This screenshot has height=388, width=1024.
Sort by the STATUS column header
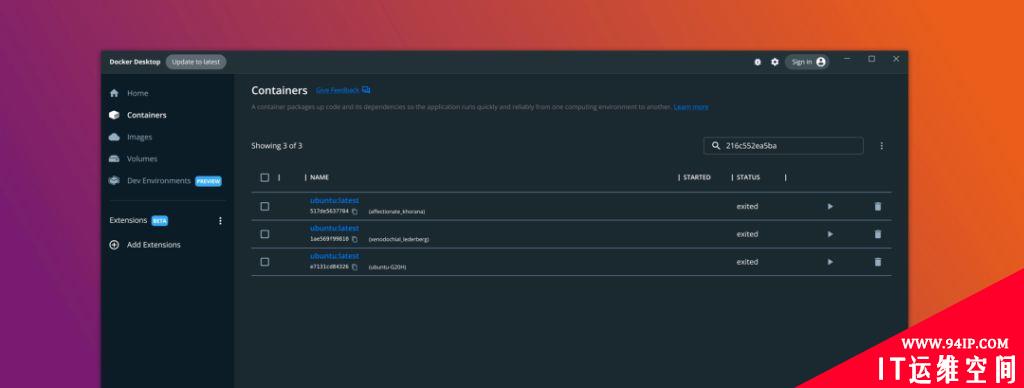point(748,177)
